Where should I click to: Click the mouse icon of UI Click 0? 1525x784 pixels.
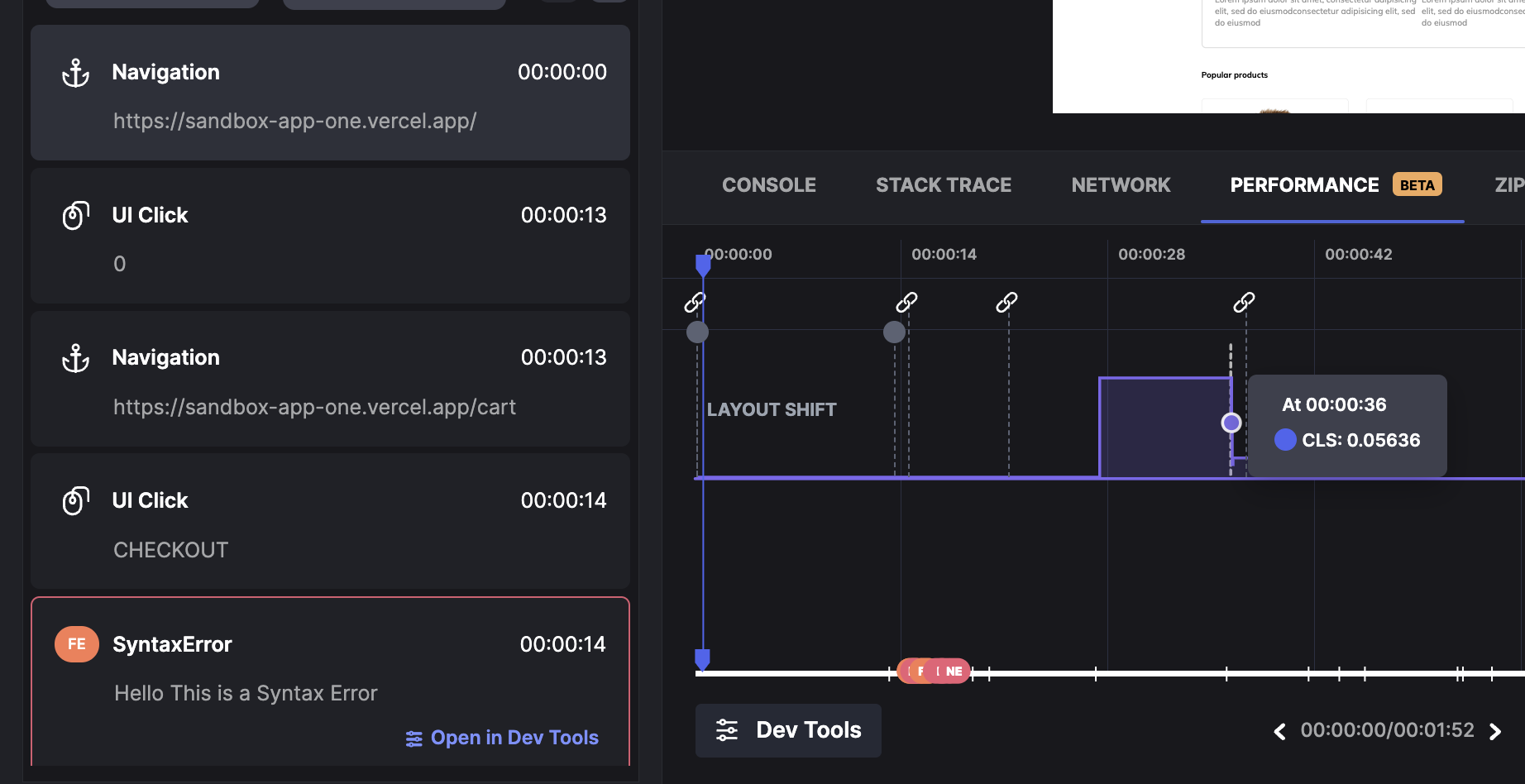pos(76,216)
